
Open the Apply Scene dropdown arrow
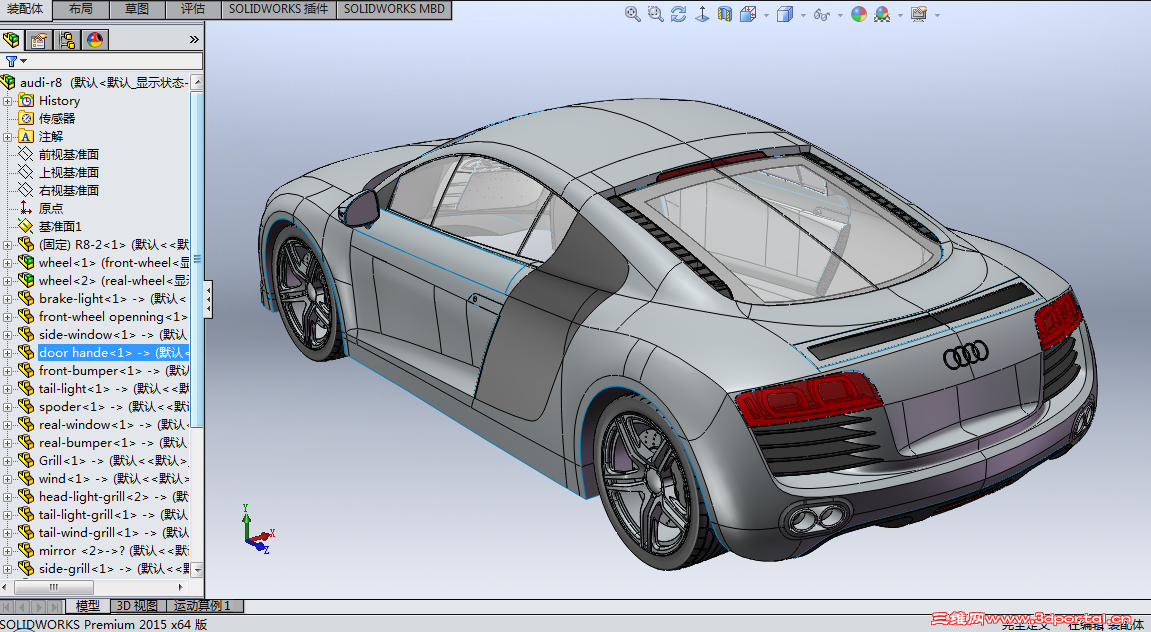(x=900, y=15)
